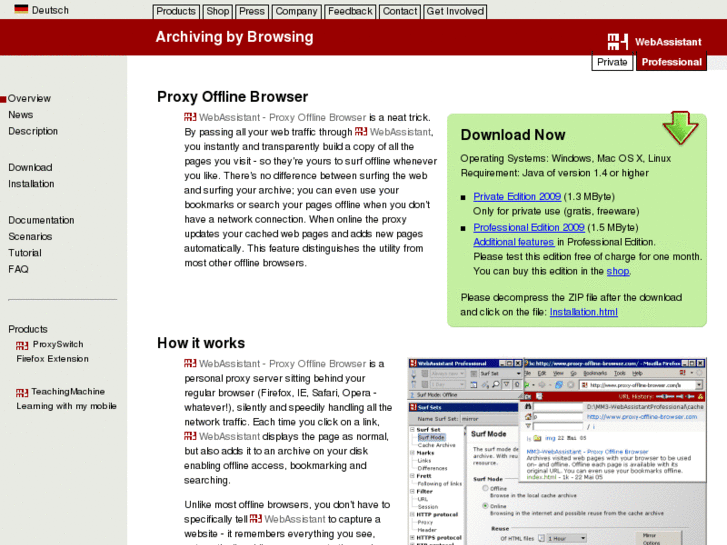The width and height of the screenshot is (727, 545).
Task: Open FAQ in the sidebar
Action: coord(18,269)
